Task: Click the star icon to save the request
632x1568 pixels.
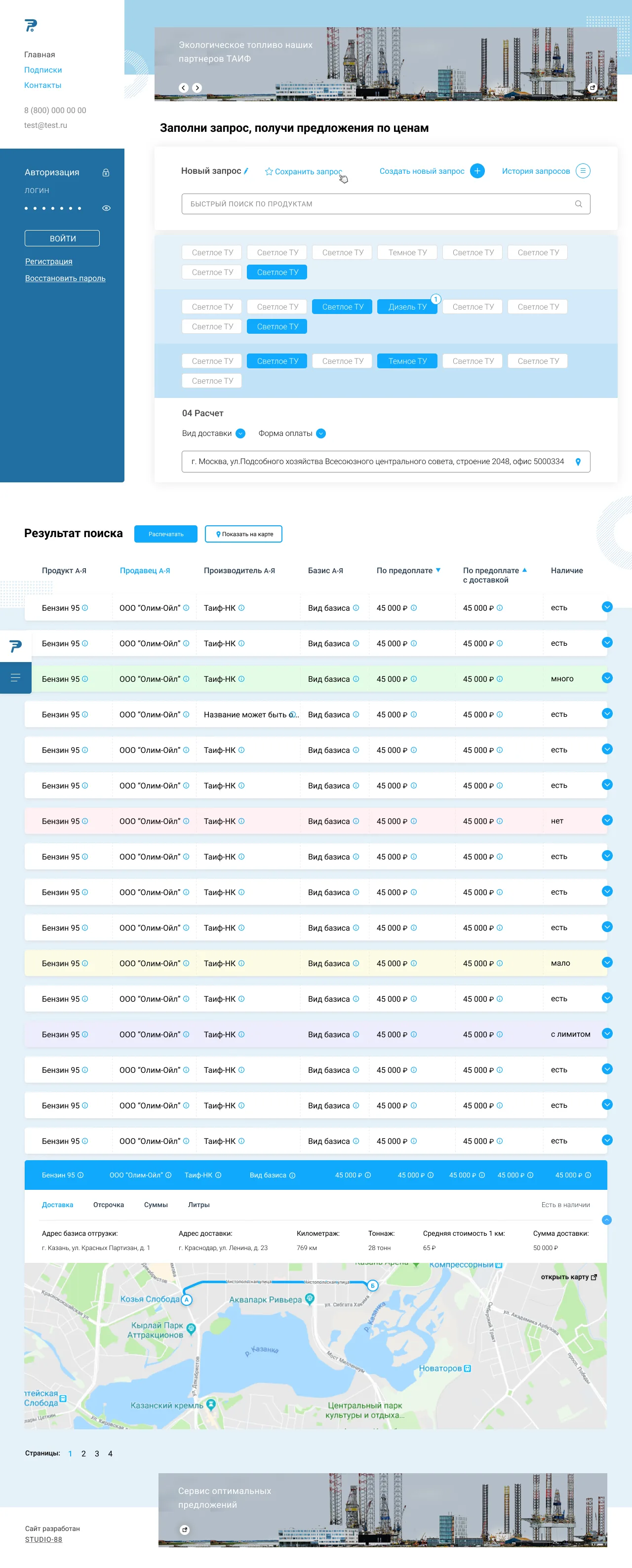Action: point(269,172)
